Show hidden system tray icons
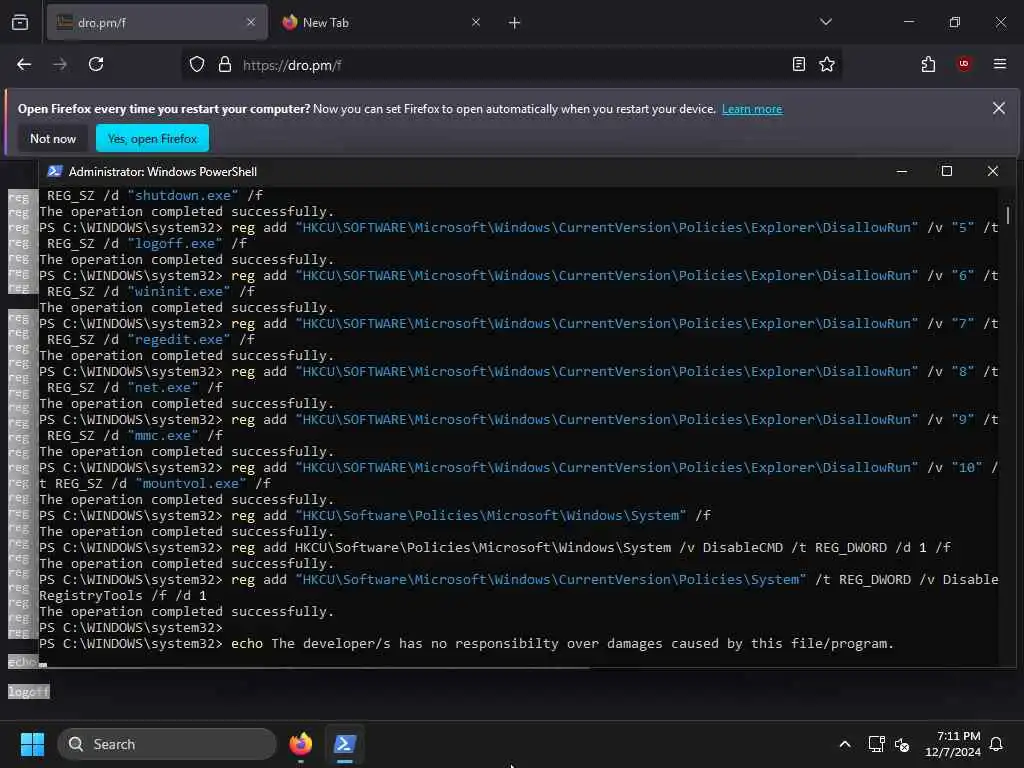Image resolution: width=1024 pixels, height=768 pixels. point(844,744)
